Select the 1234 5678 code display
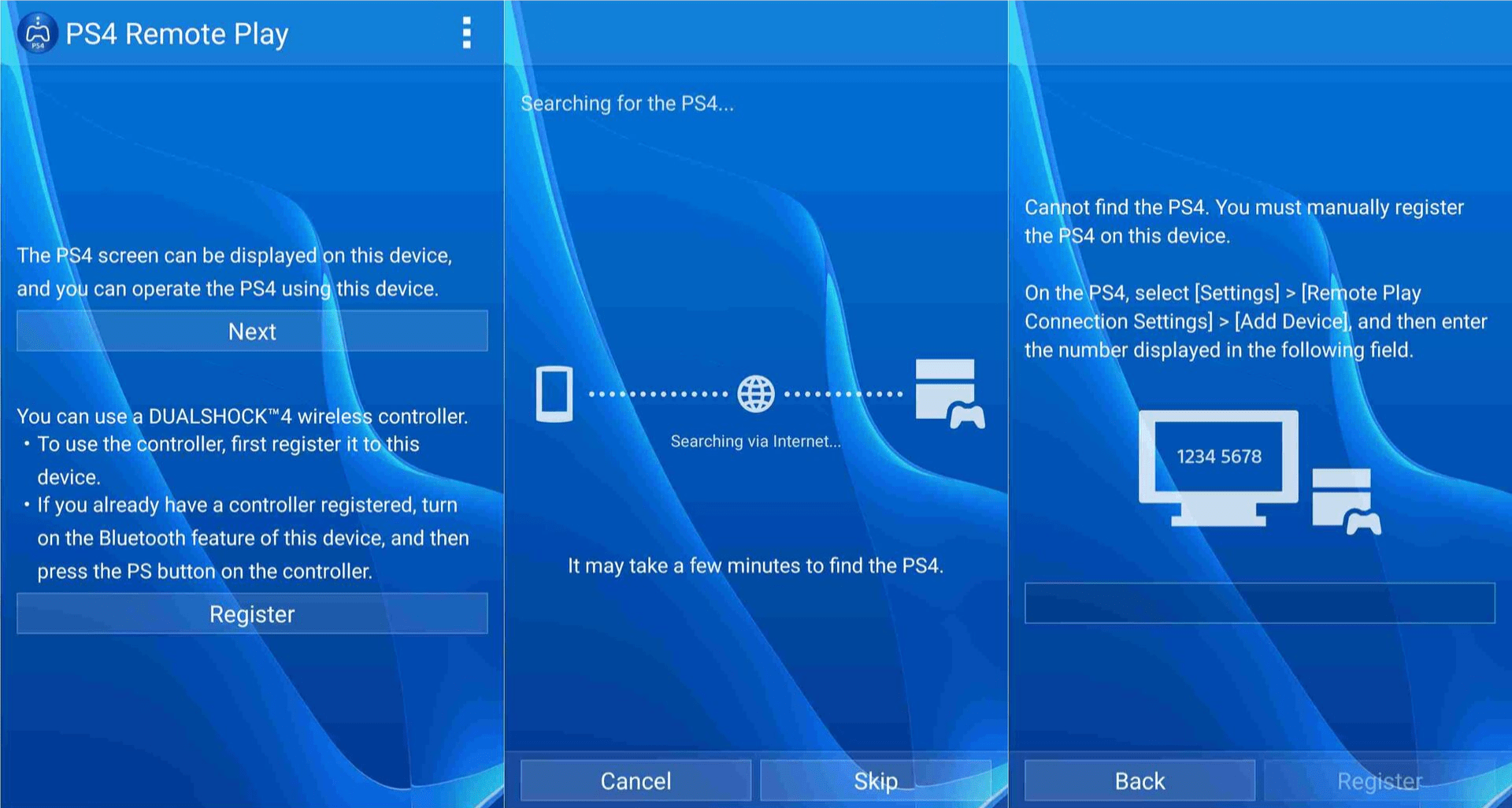The height and width of the screenshot is (808, 1512). pyautogui.click(x=1220, y=456)
